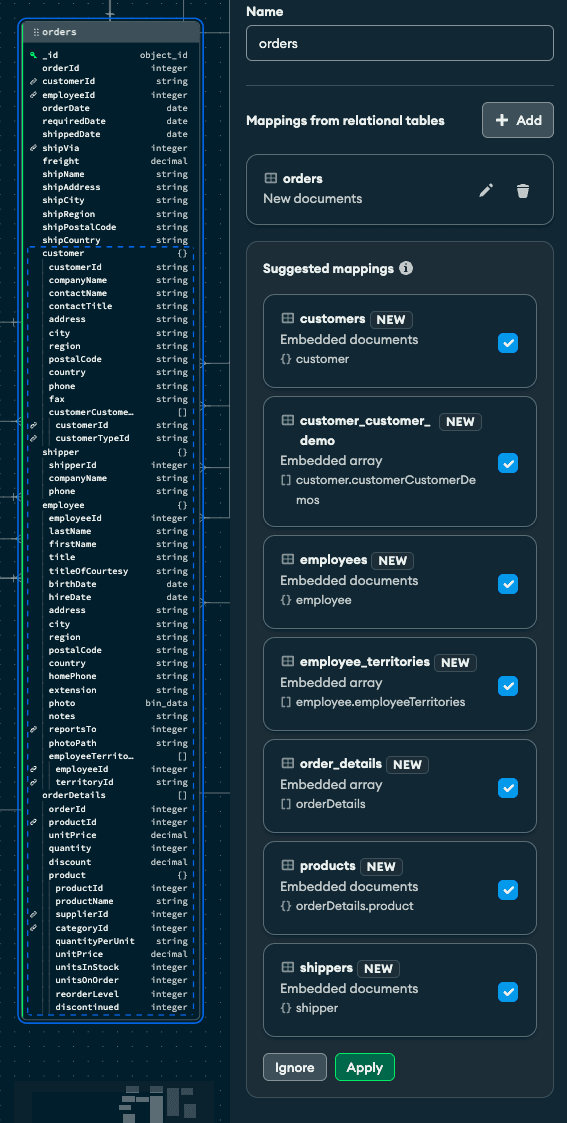Select the customerTypeId field row
Viewport: 567px width, 1123px height.
coord(111,438)
